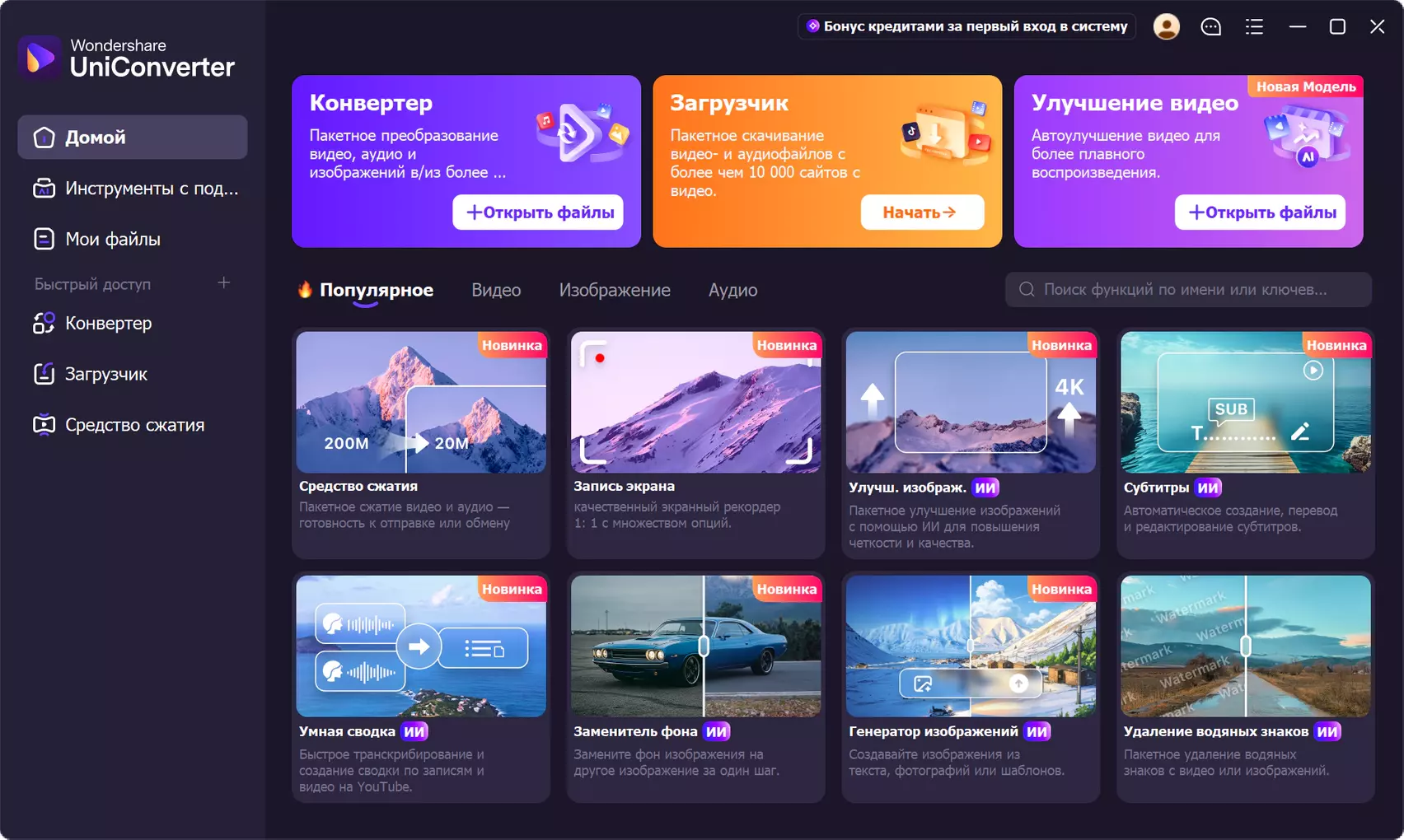Image resolution: width=1404 pixels, height=840 pixels.
Task: Open Средство сжатия from quick access
Action: click(x=133, y=425)
